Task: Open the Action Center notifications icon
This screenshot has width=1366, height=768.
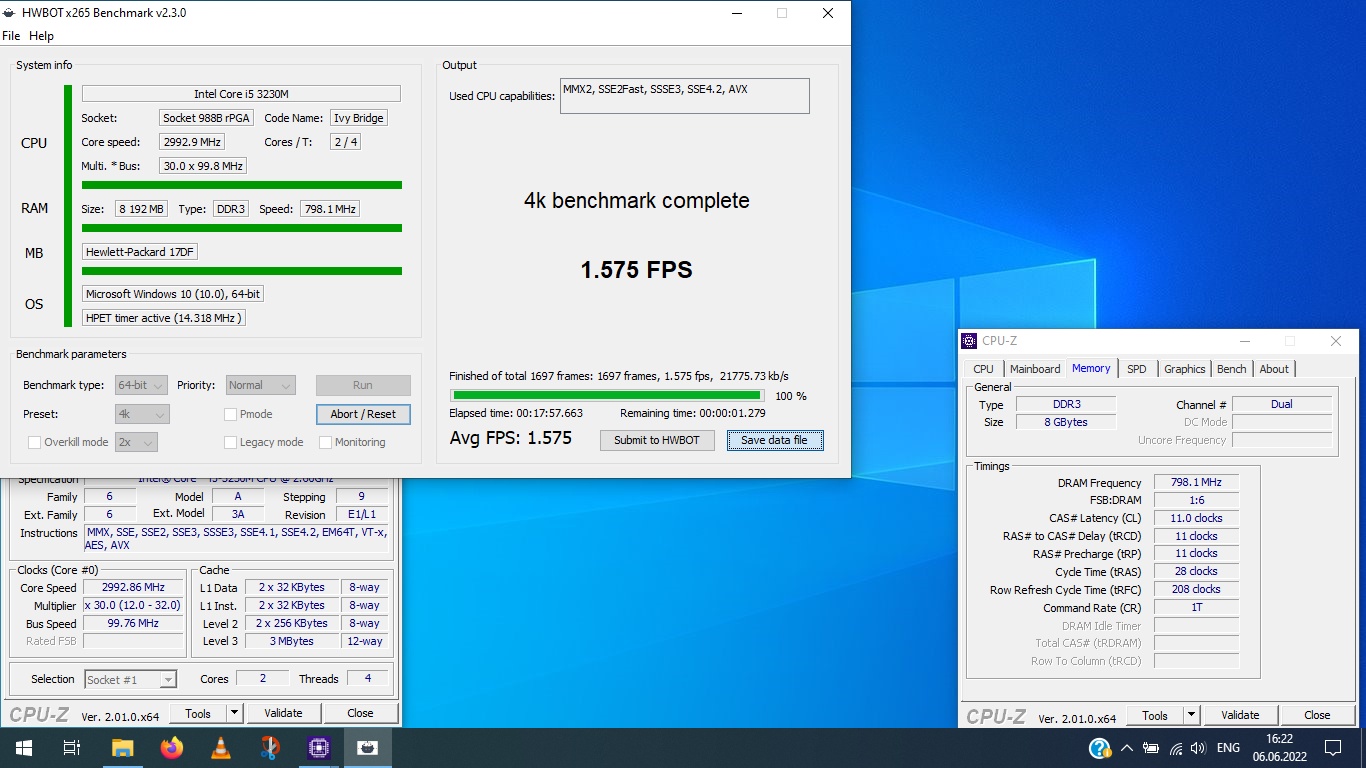Action: point(1333,748)
